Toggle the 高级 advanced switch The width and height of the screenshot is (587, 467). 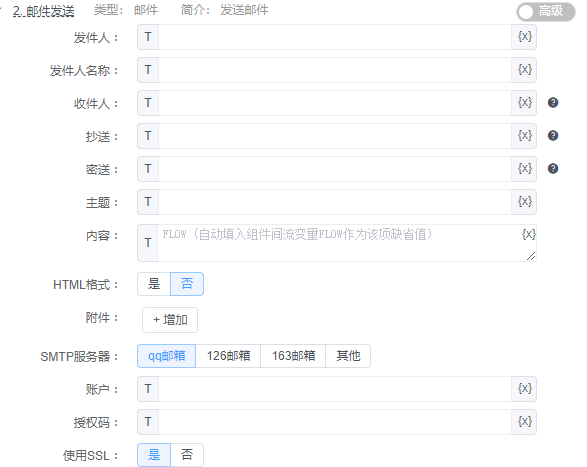point(546,12)
